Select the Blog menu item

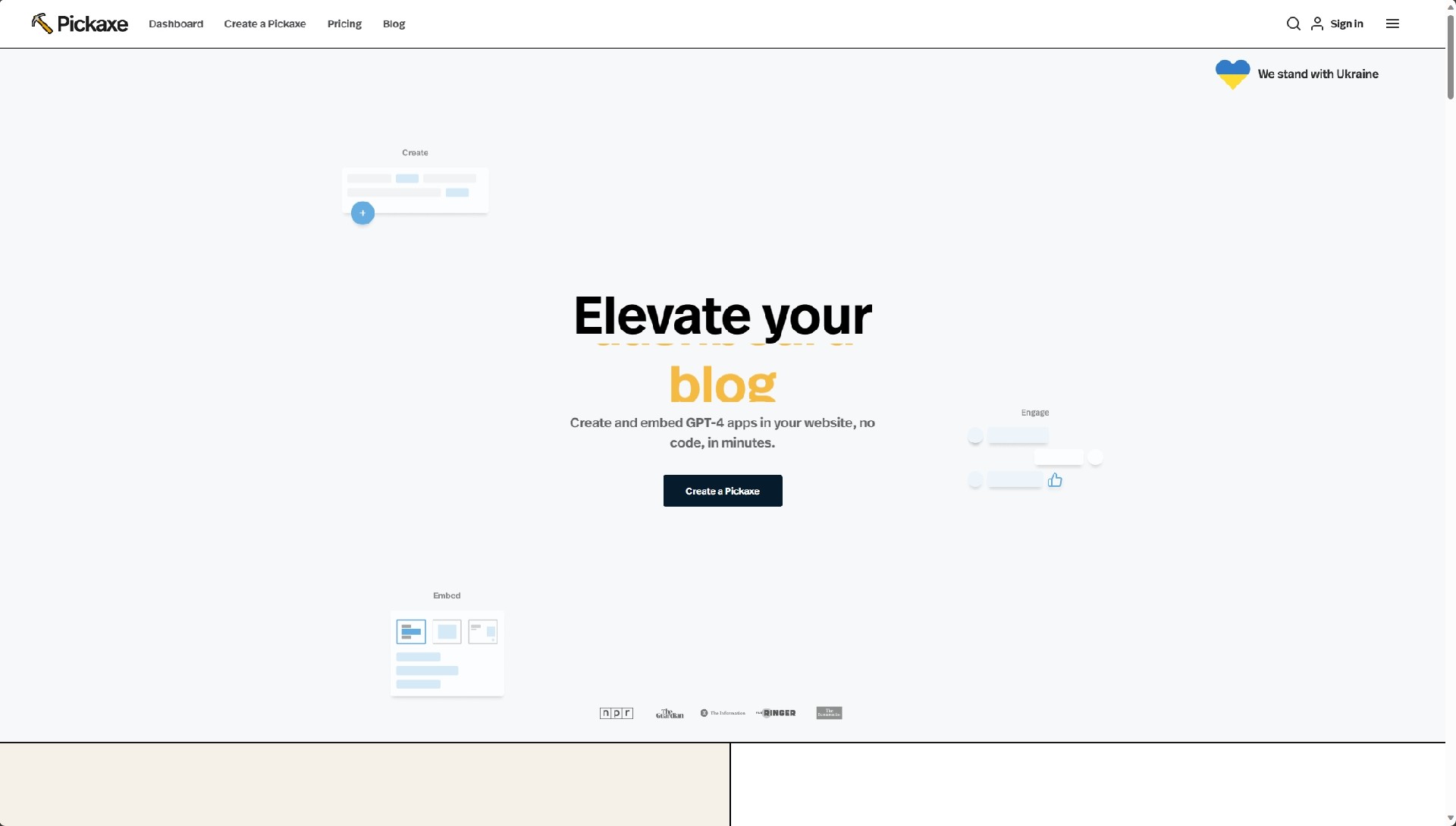coord(394,24)
